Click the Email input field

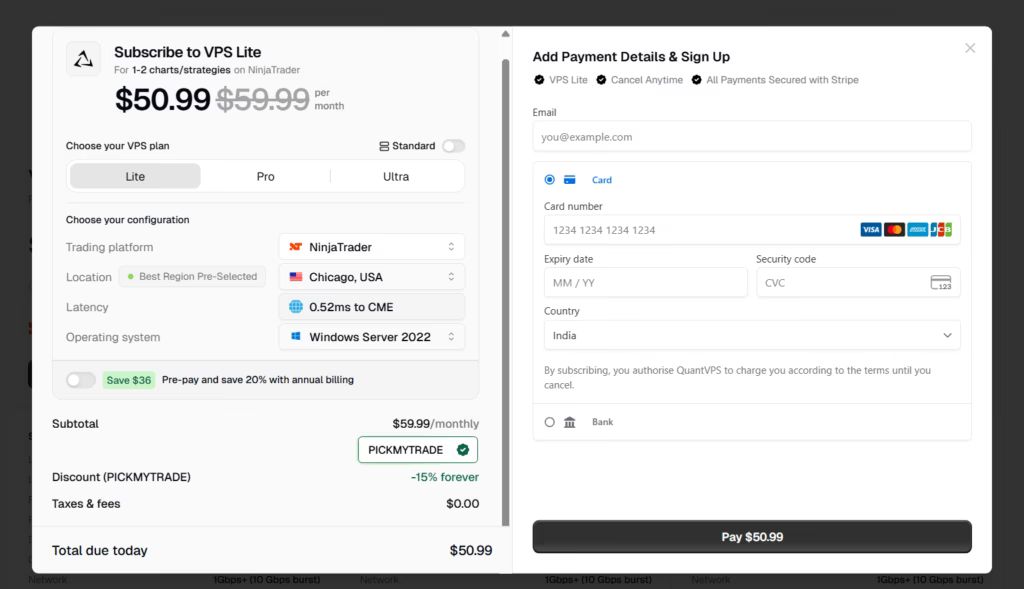tap(751, 136)
